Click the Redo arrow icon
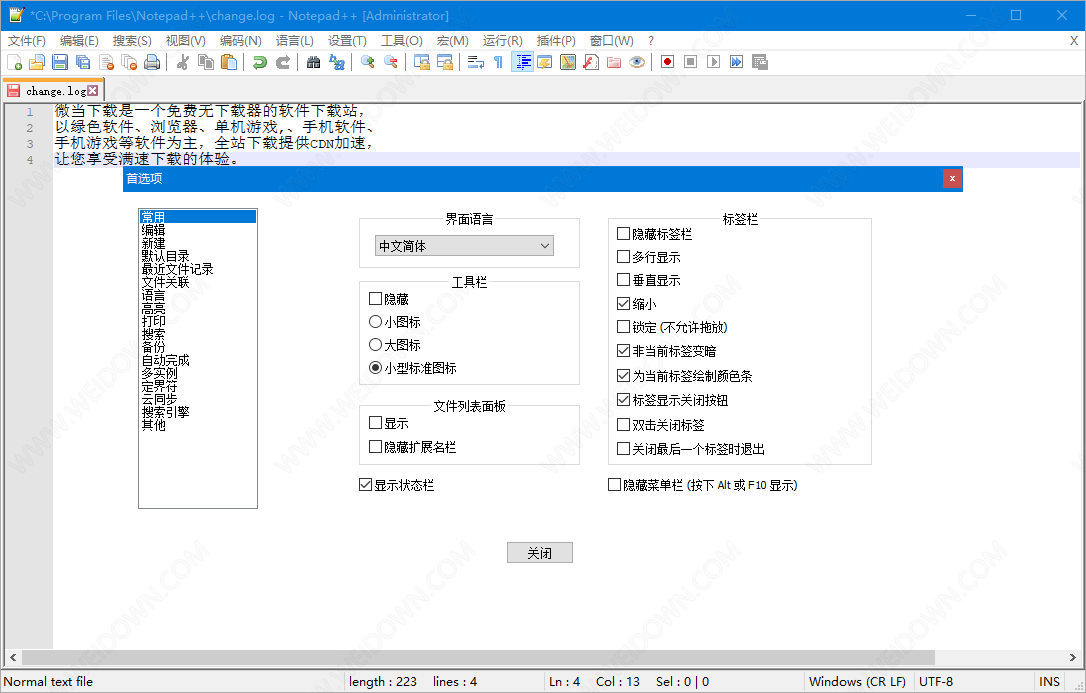This screenshot has width=1086, height=693. [x=283, y=62]
